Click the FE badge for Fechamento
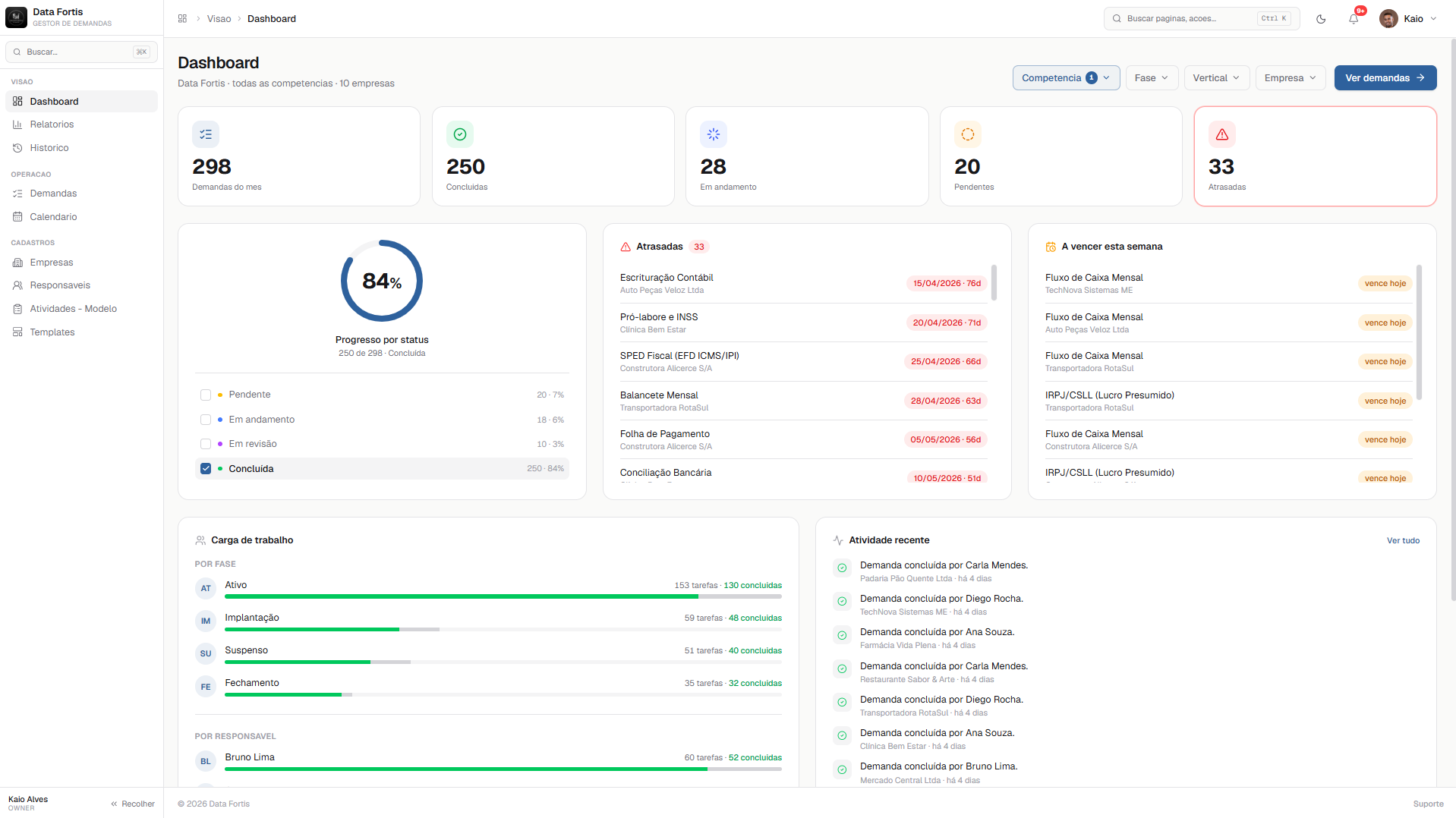The height and width of the screenshot is (818, 1456). [206, 687]
